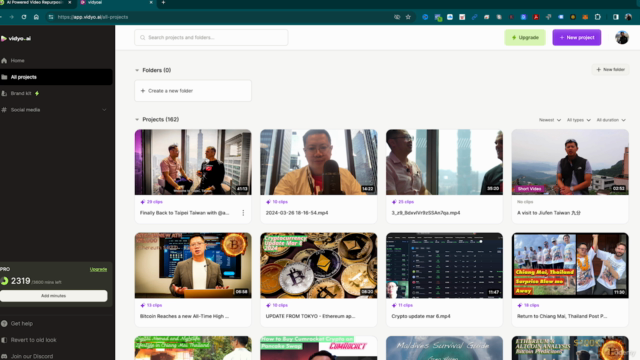Open the 2024-03-26 18-16-54.mp4 thumbnail
The image size is (640, 360).
click(x=319, y=162)
